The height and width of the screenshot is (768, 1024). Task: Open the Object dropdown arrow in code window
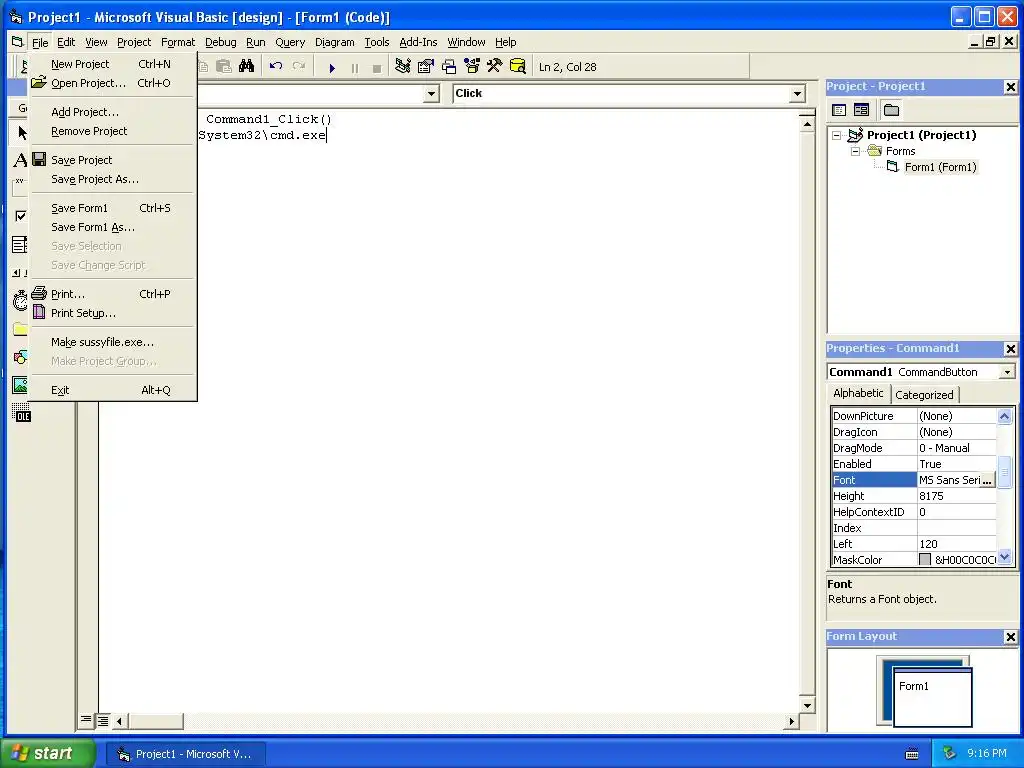pos(430,94)
